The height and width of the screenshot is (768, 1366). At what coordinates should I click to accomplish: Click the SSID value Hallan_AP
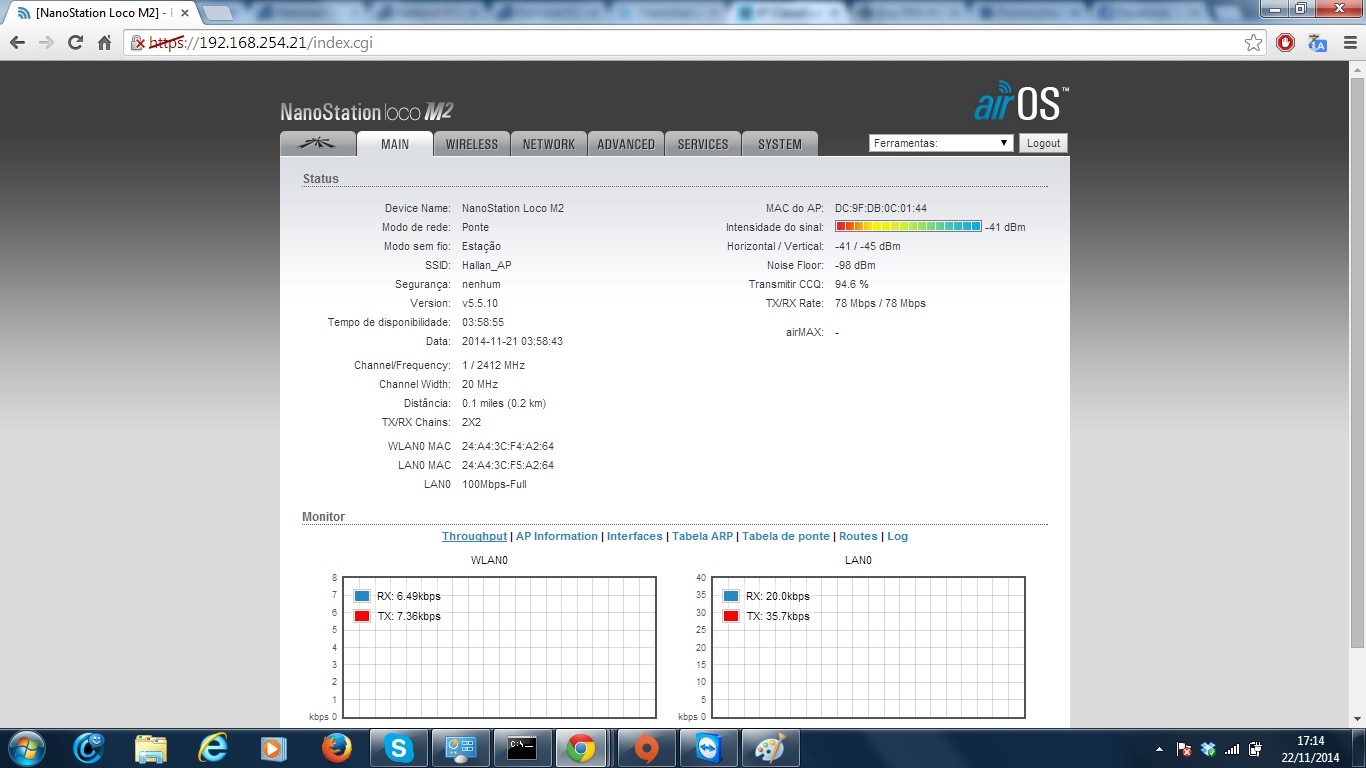coord(486,265)
